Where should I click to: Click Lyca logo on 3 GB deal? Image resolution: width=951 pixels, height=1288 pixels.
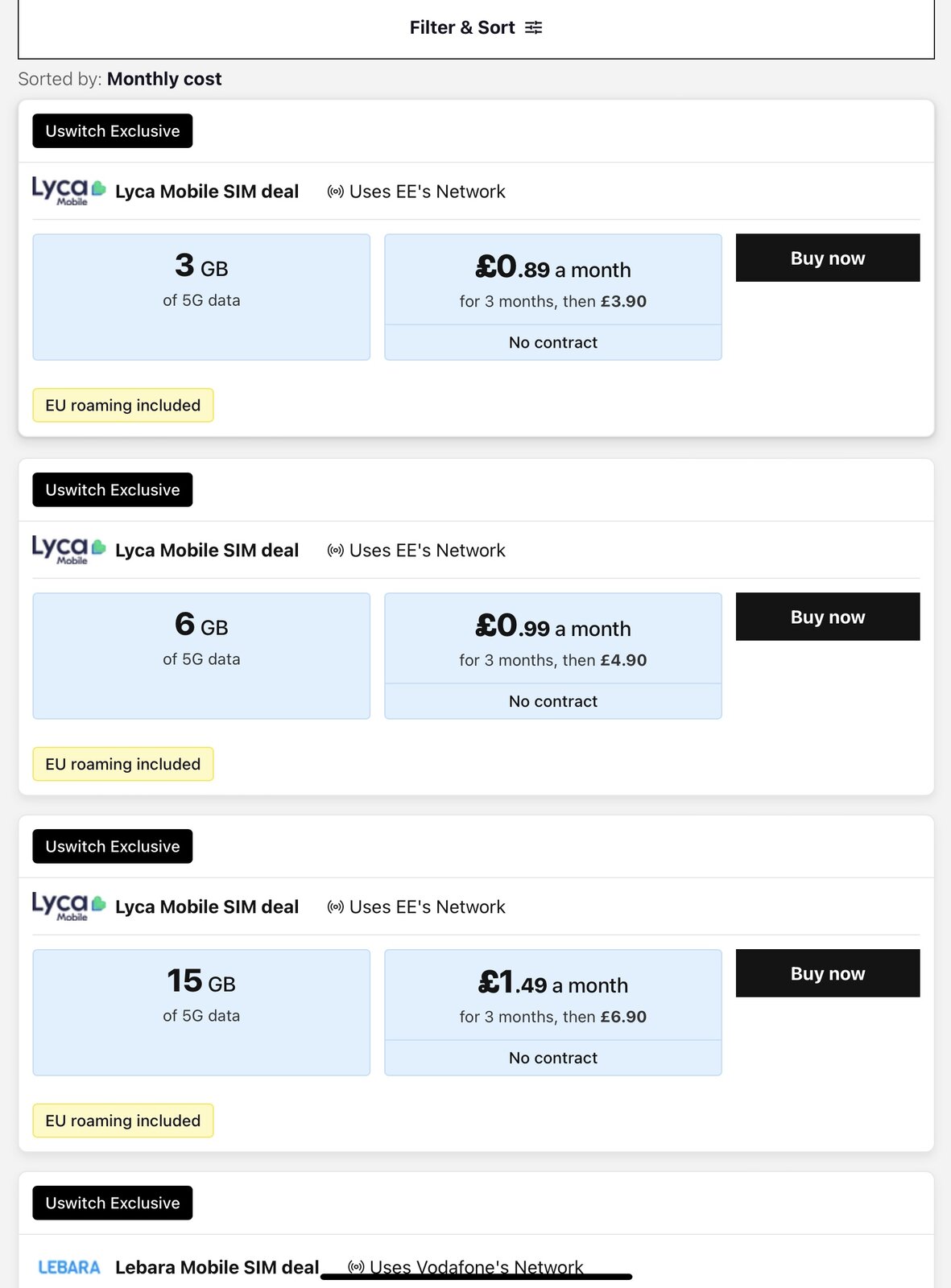[x=68, y=191]
